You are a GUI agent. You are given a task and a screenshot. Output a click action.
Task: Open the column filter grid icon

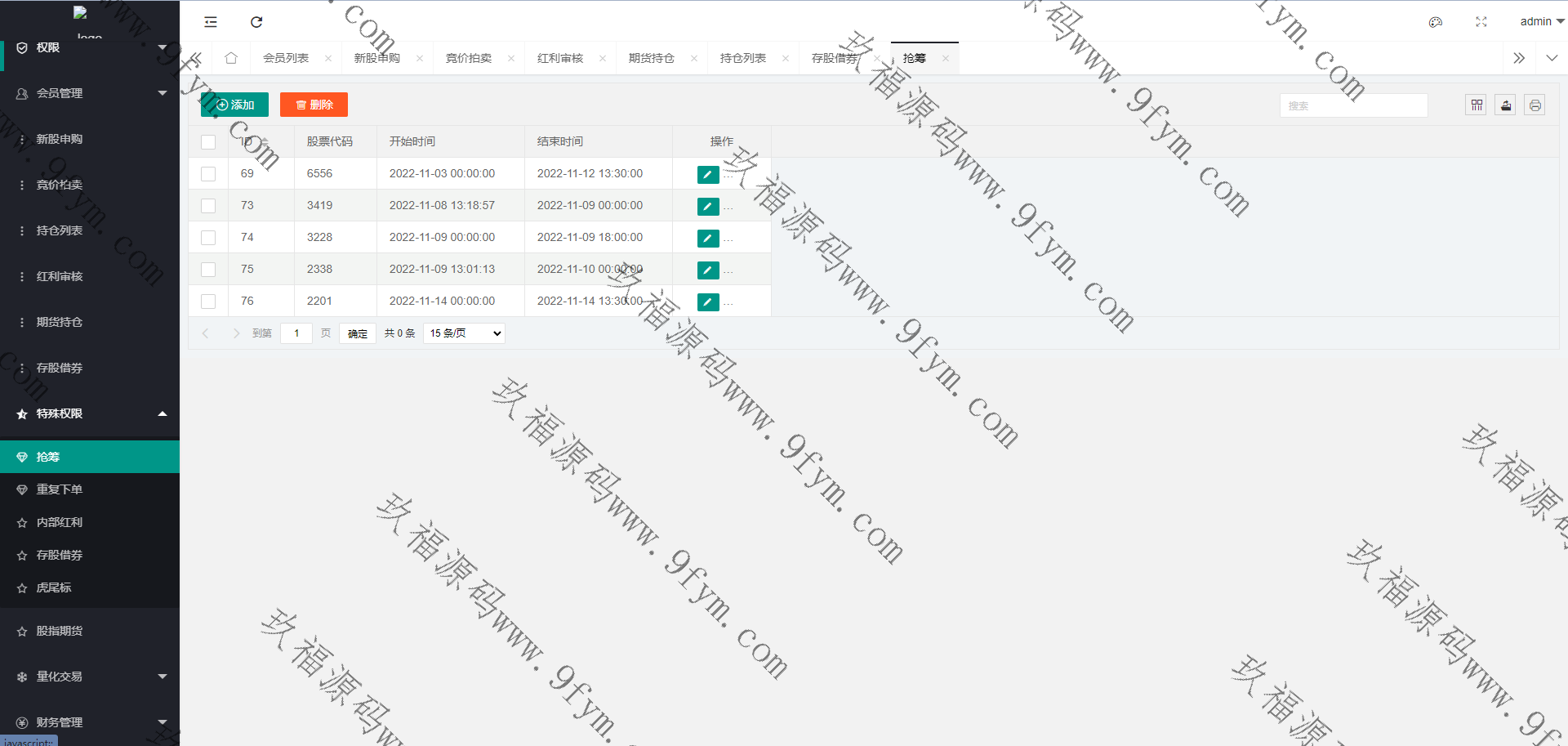point(1476,105)
